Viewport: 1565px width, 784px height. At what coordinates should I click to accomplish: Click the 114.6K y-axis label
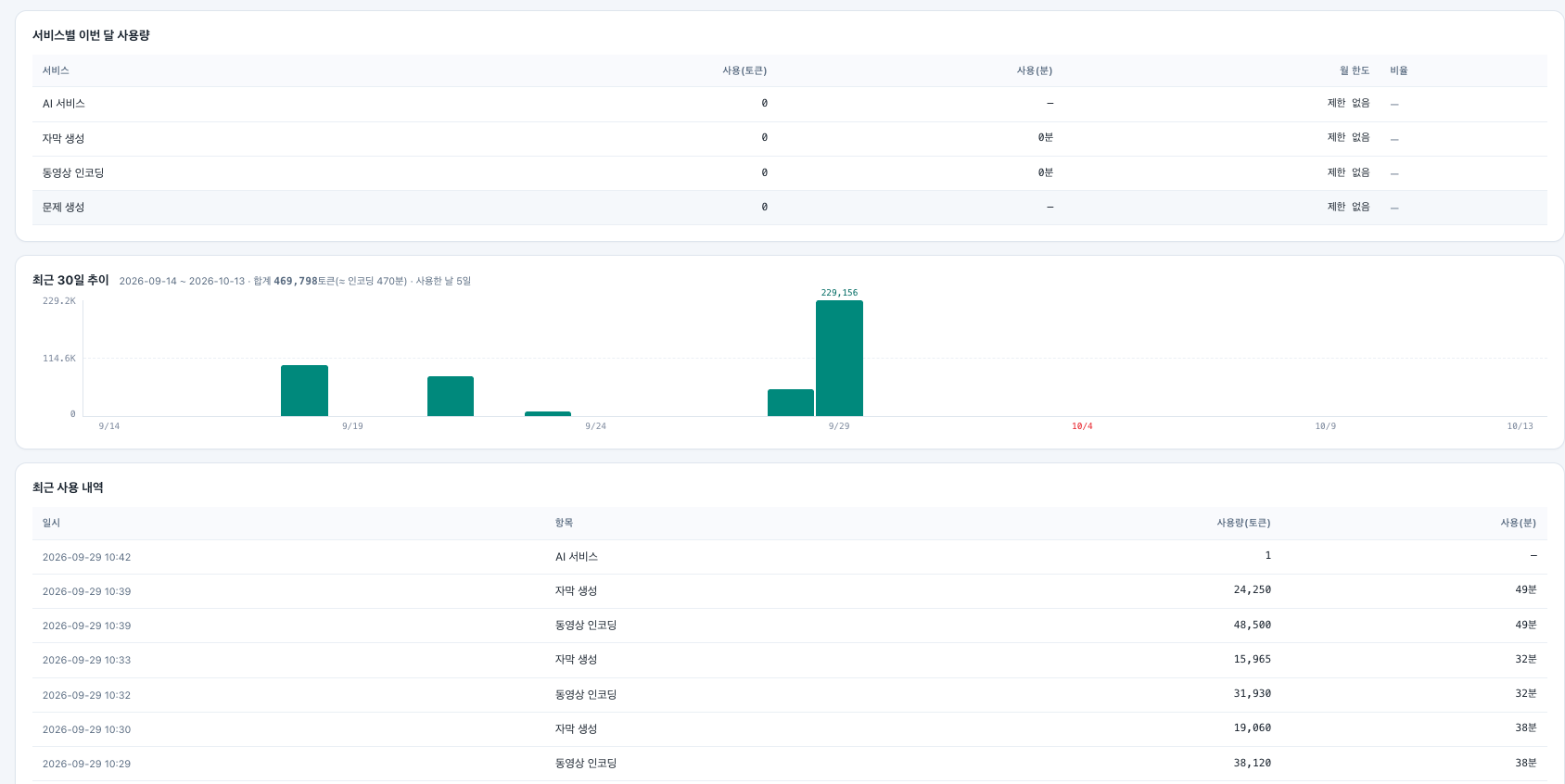[59, 359]
